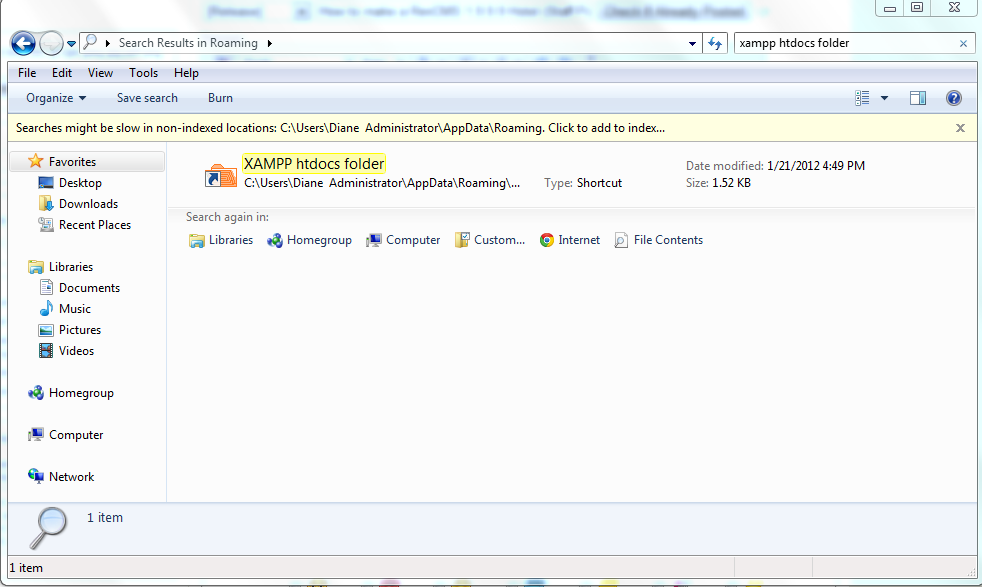Click the large magnifier icon in details pane

click(48, 528)
